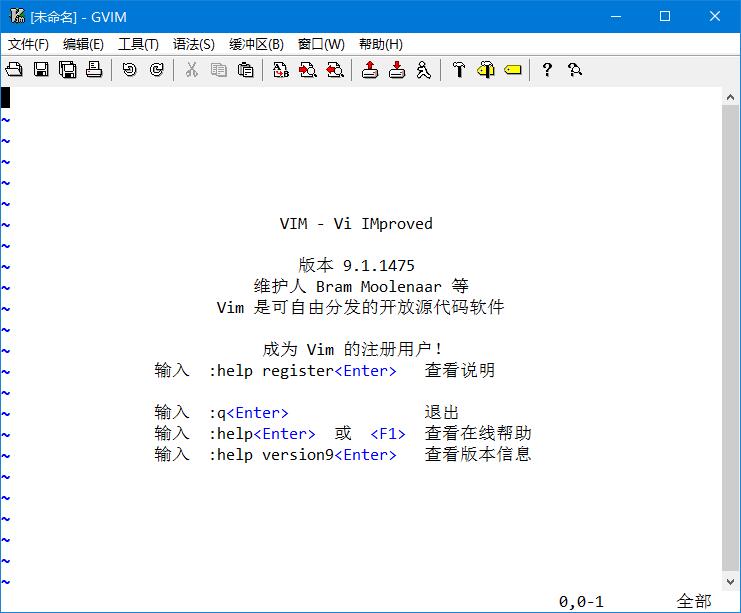Click the Redo toolbar icon
This screenshot has height=613, width=741.
coord(156,70)
